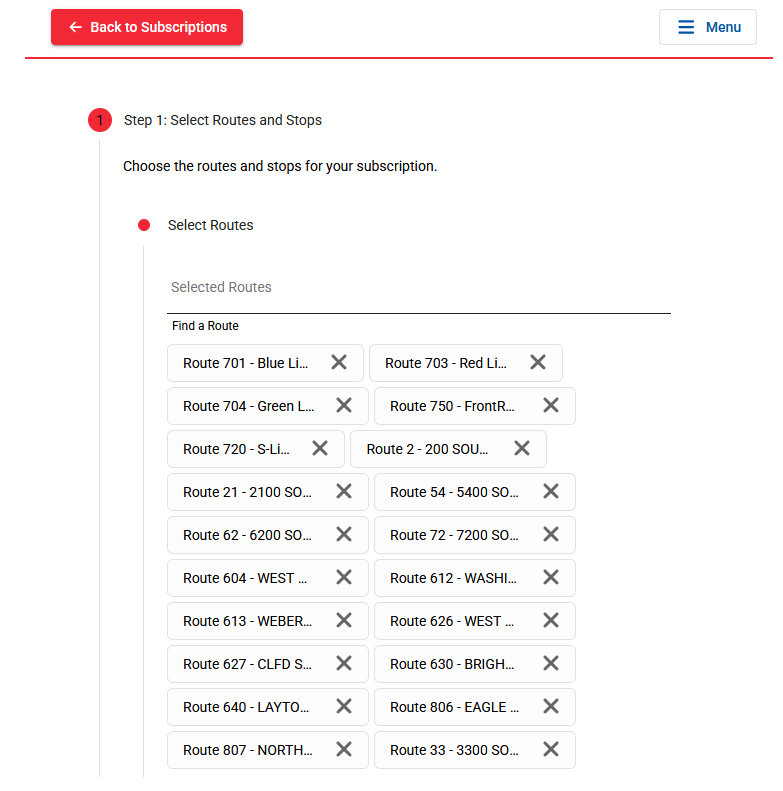This screenshot has width=783, height=791.
Task: Click the Select Routes sub-step heading
Action: [x=210, y=225]
